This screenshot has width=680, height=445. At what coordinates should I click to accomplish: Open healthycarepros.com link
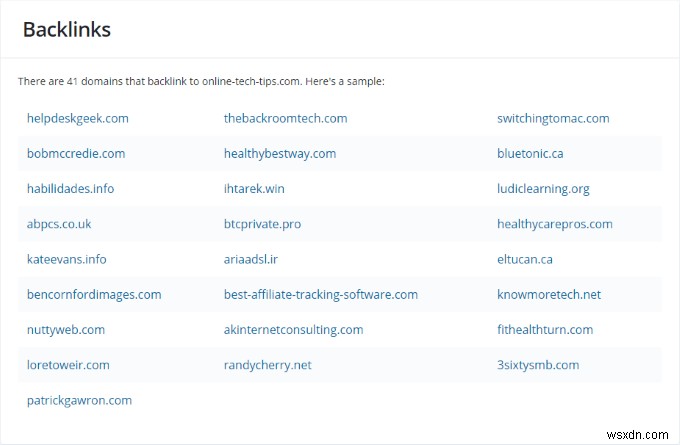pos(555,224)
